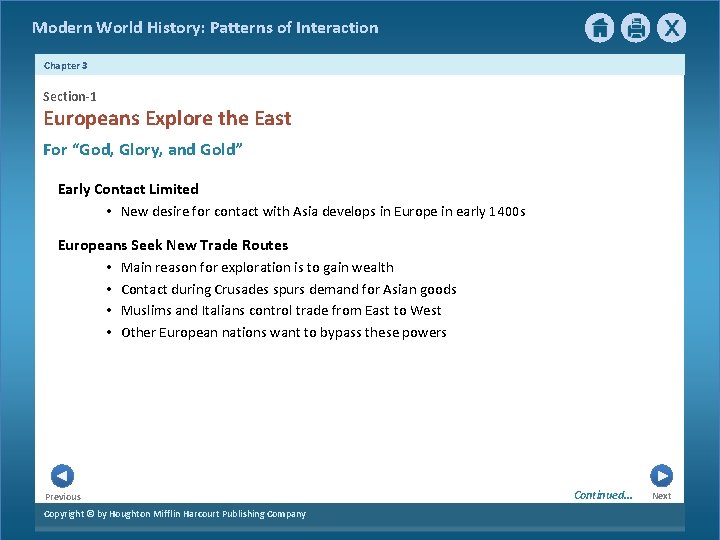
Task: Click bullet 'Muslims and Italians control trade'
Action: tap(281, 310)
